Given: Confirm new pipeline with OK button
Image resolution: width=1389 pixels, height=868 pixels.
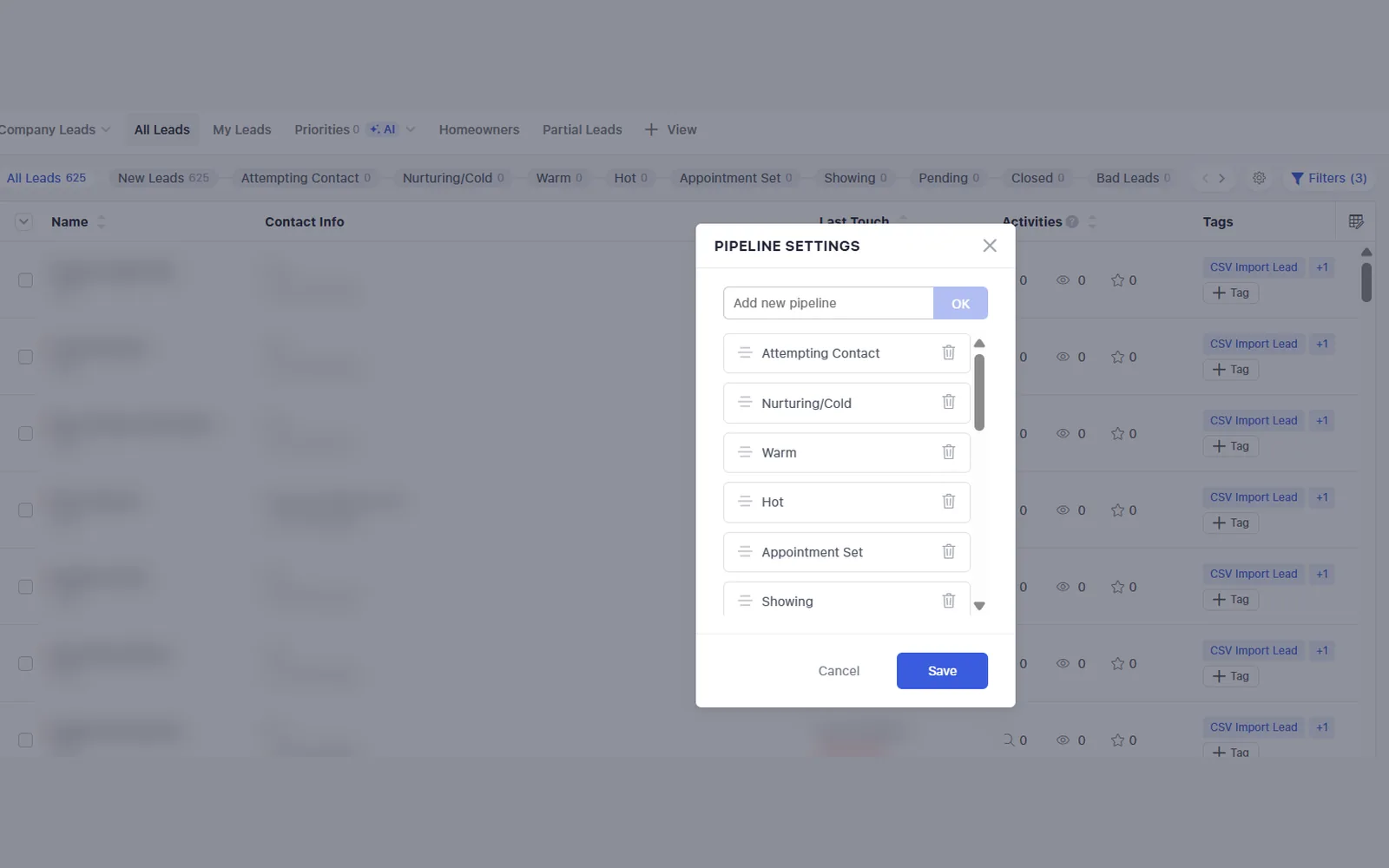Looking at the screenshot, I should pyautogui.click(x=960, y=304).
